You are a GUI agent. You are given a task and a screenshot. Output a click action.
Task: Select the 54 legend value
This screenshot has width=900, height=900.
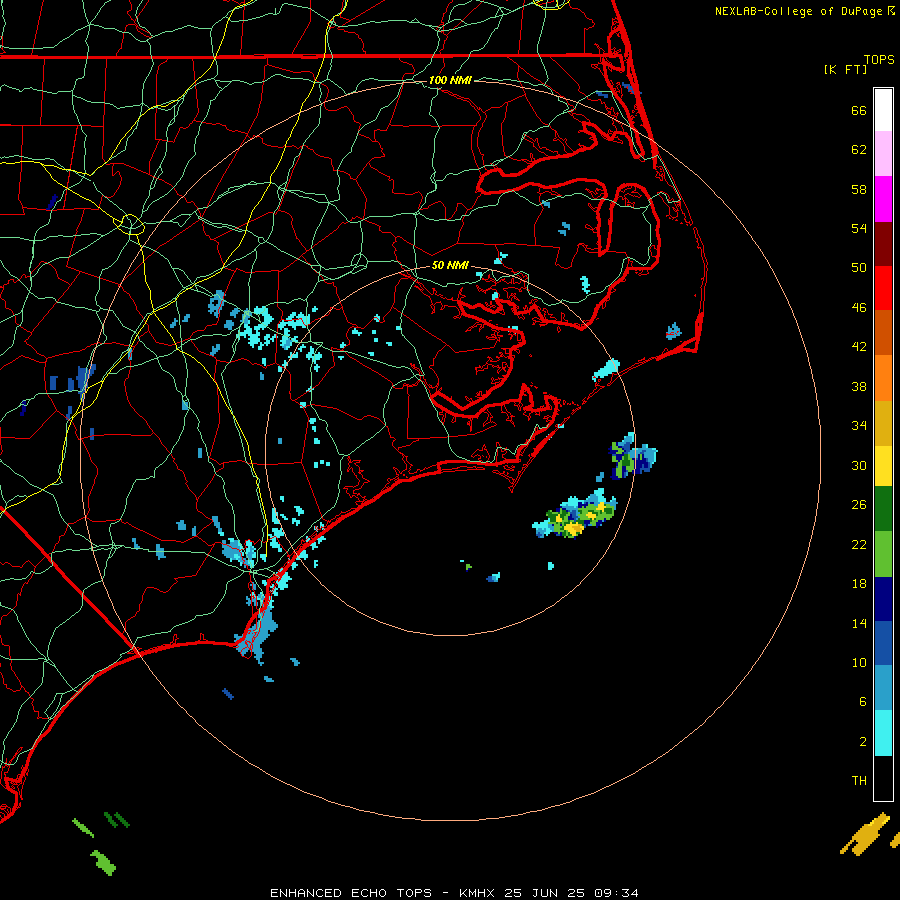(859, 228)
